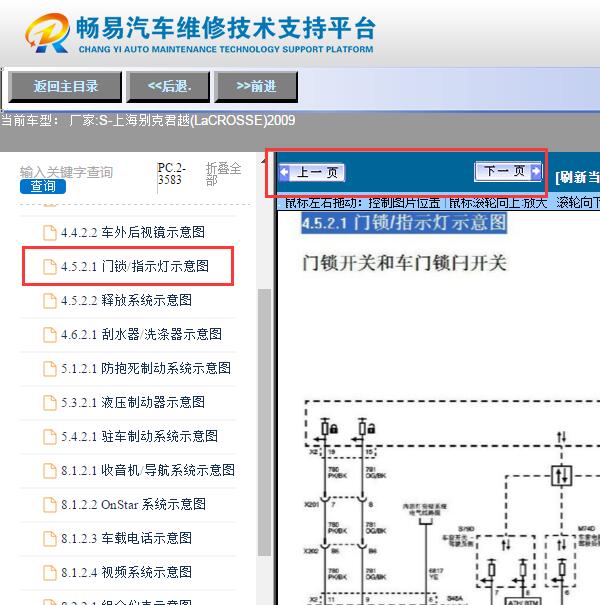This screenshot has width=600, height=605.
Task: Click document icon beside 驻车制动系统示意图
Action: tap(49, 436)
